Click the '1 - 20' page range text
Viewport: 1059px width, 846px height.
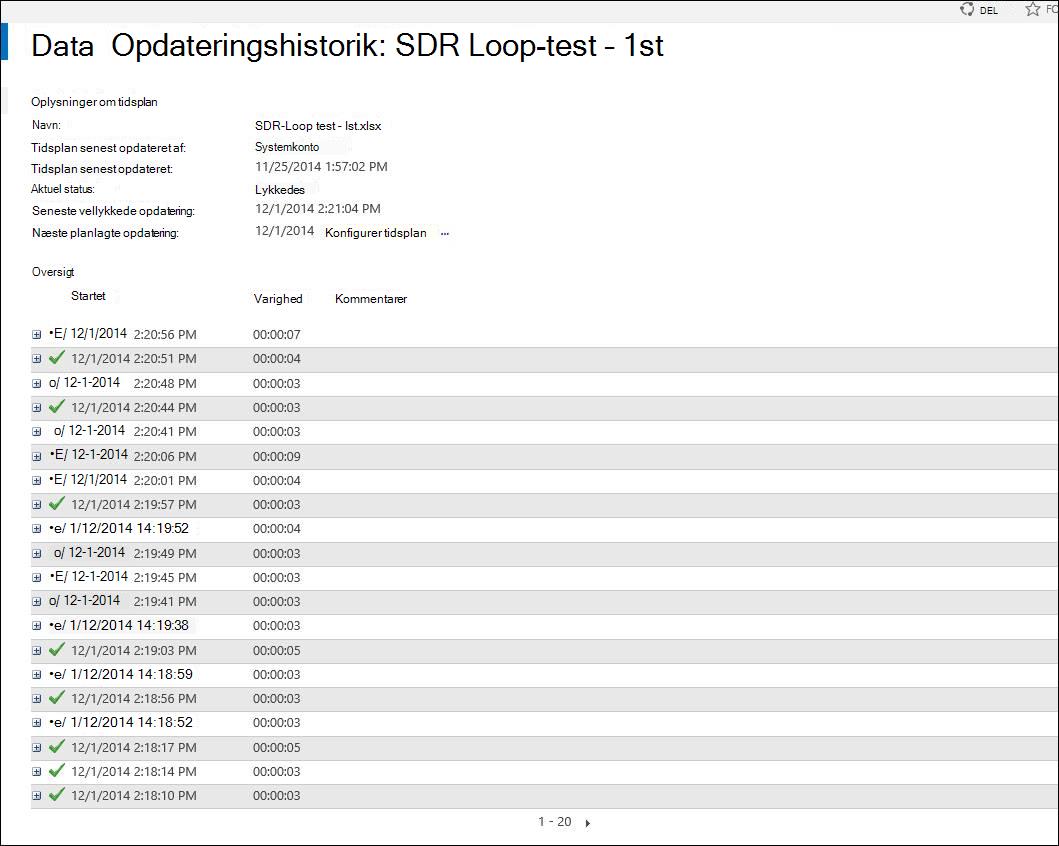click(x=554, y=822)
